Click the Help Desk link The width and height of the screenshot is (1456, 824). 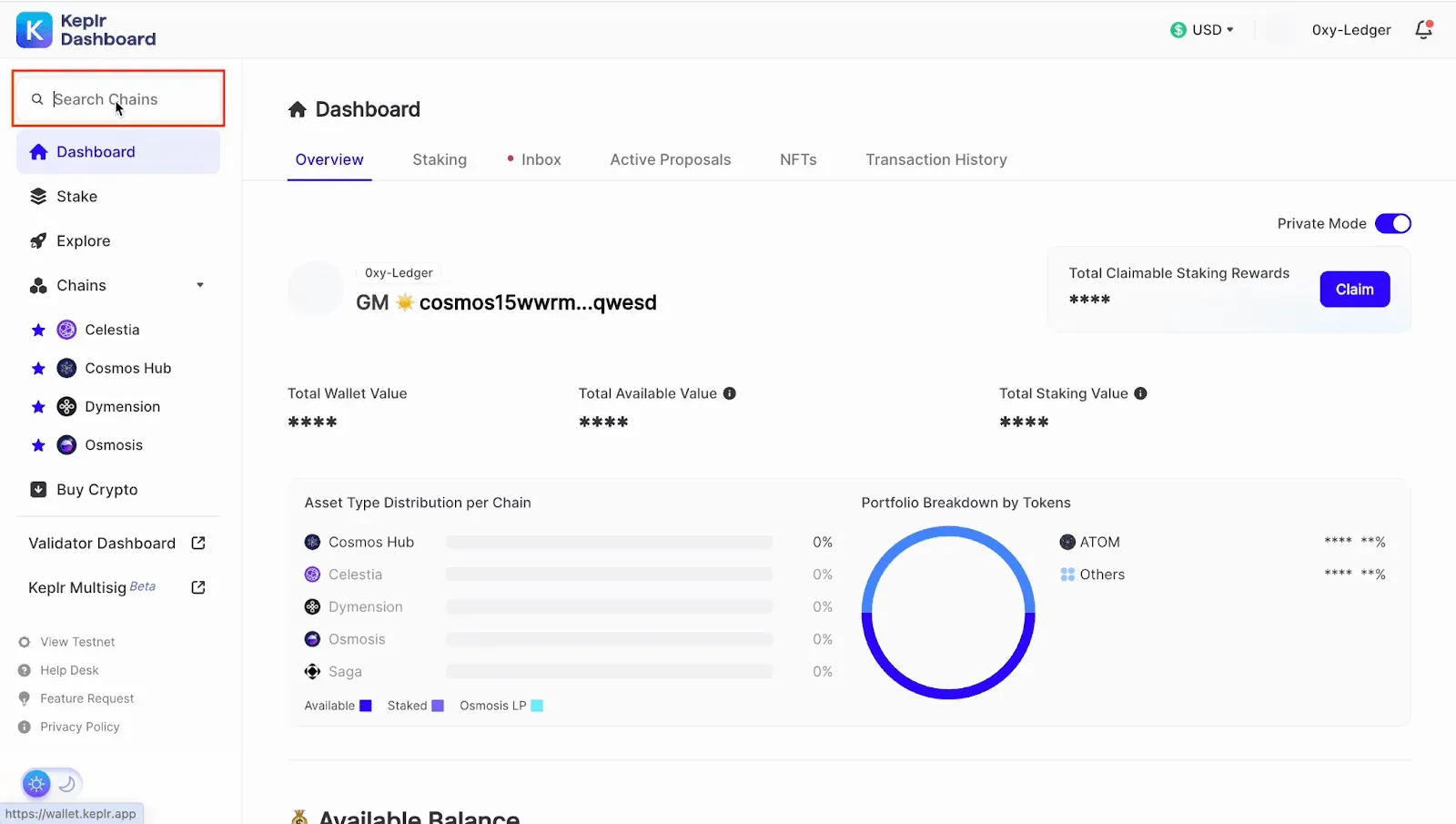(69, 670)
